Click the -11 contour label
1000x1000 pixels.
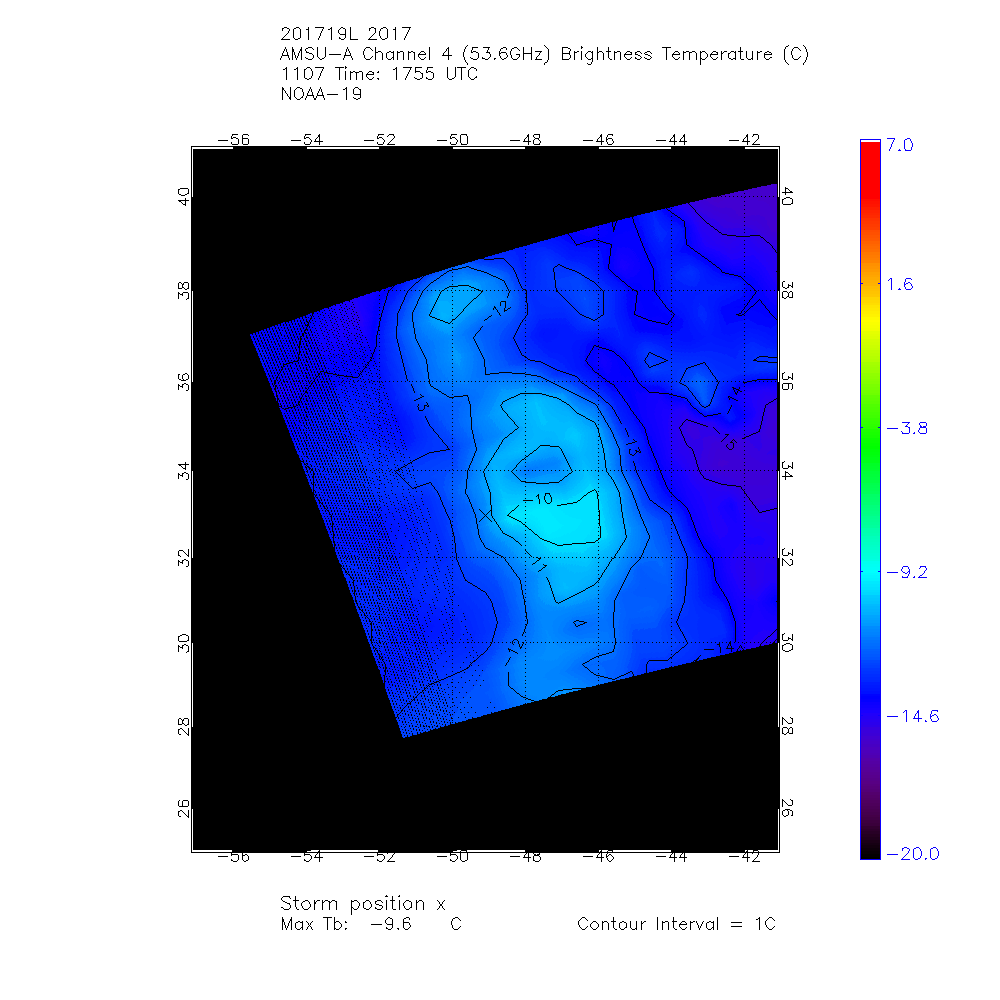(538, 563)
